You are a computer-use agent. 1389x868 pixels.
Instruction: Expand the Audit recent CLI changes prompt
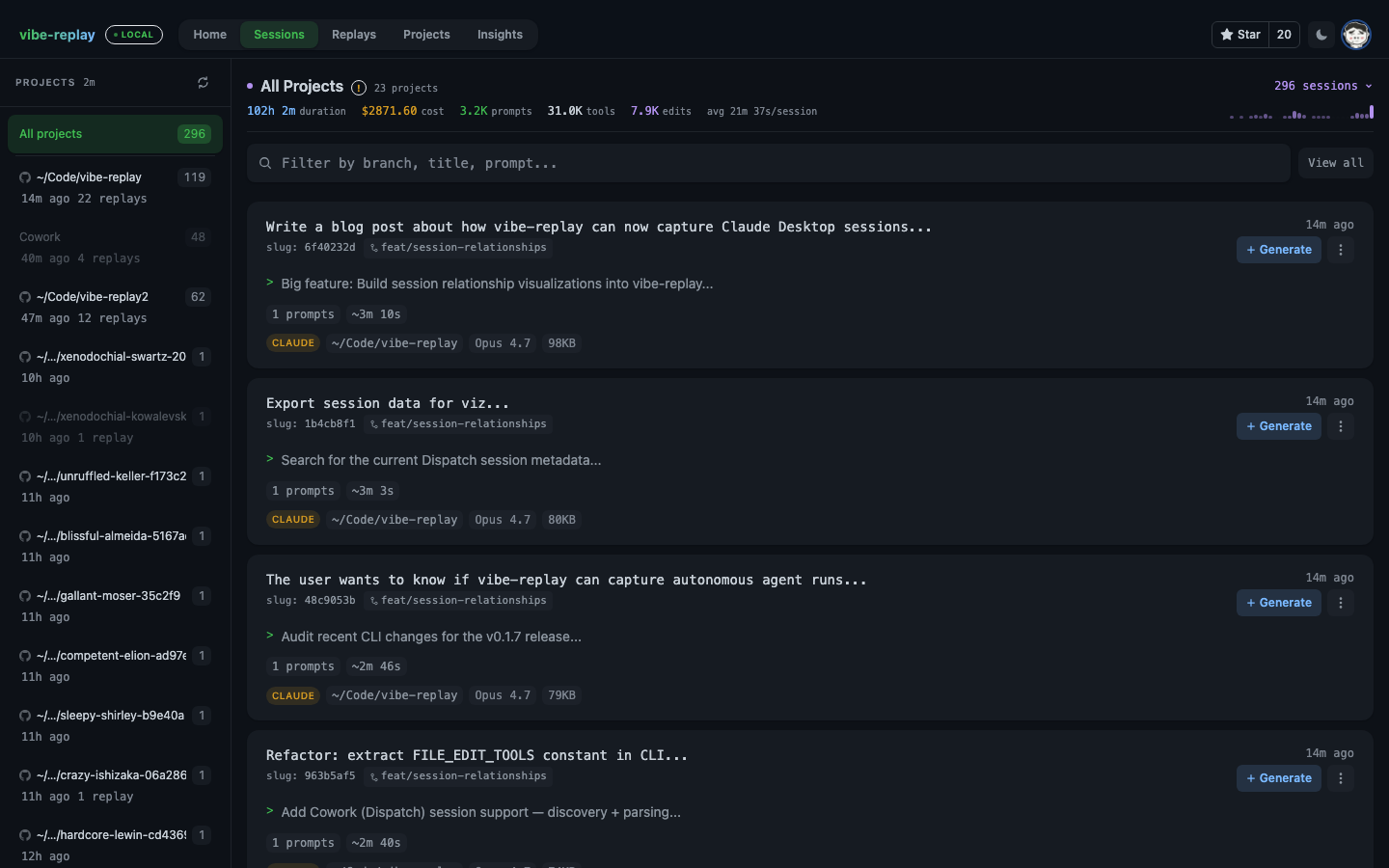[x=430, y=637]
